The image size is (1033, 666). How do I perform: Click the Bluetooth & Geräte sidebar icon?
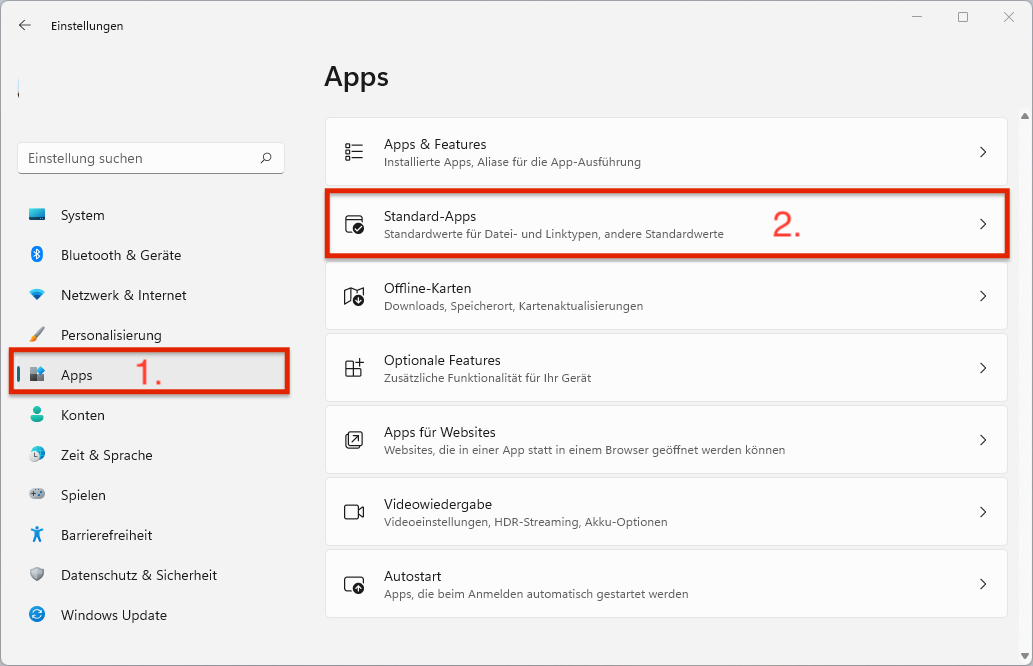37,255
